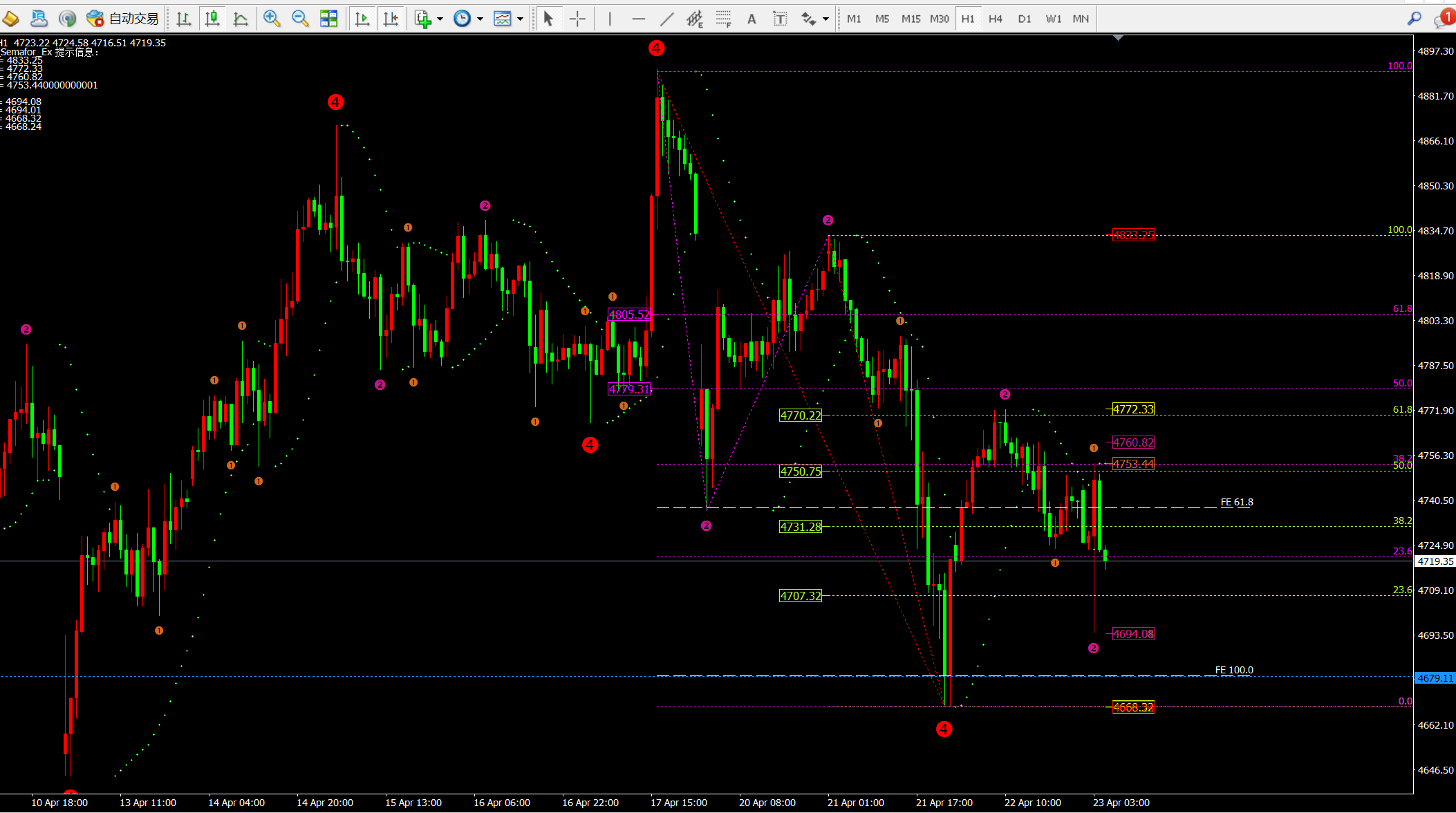Expand the templates dropdown arrow
The height and width of the screenshot is (813, 1456).
point(520,19)
